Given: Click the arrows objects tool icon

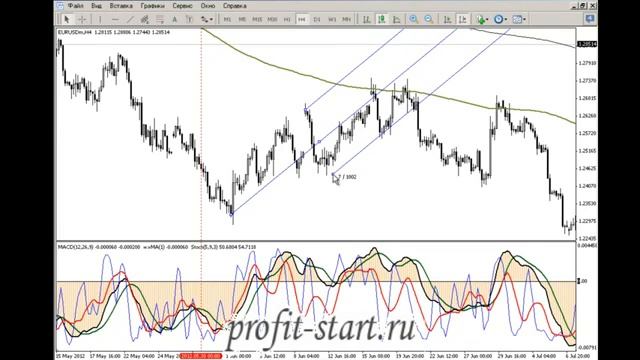Looking at the screenshot, I should pos(204,19).
